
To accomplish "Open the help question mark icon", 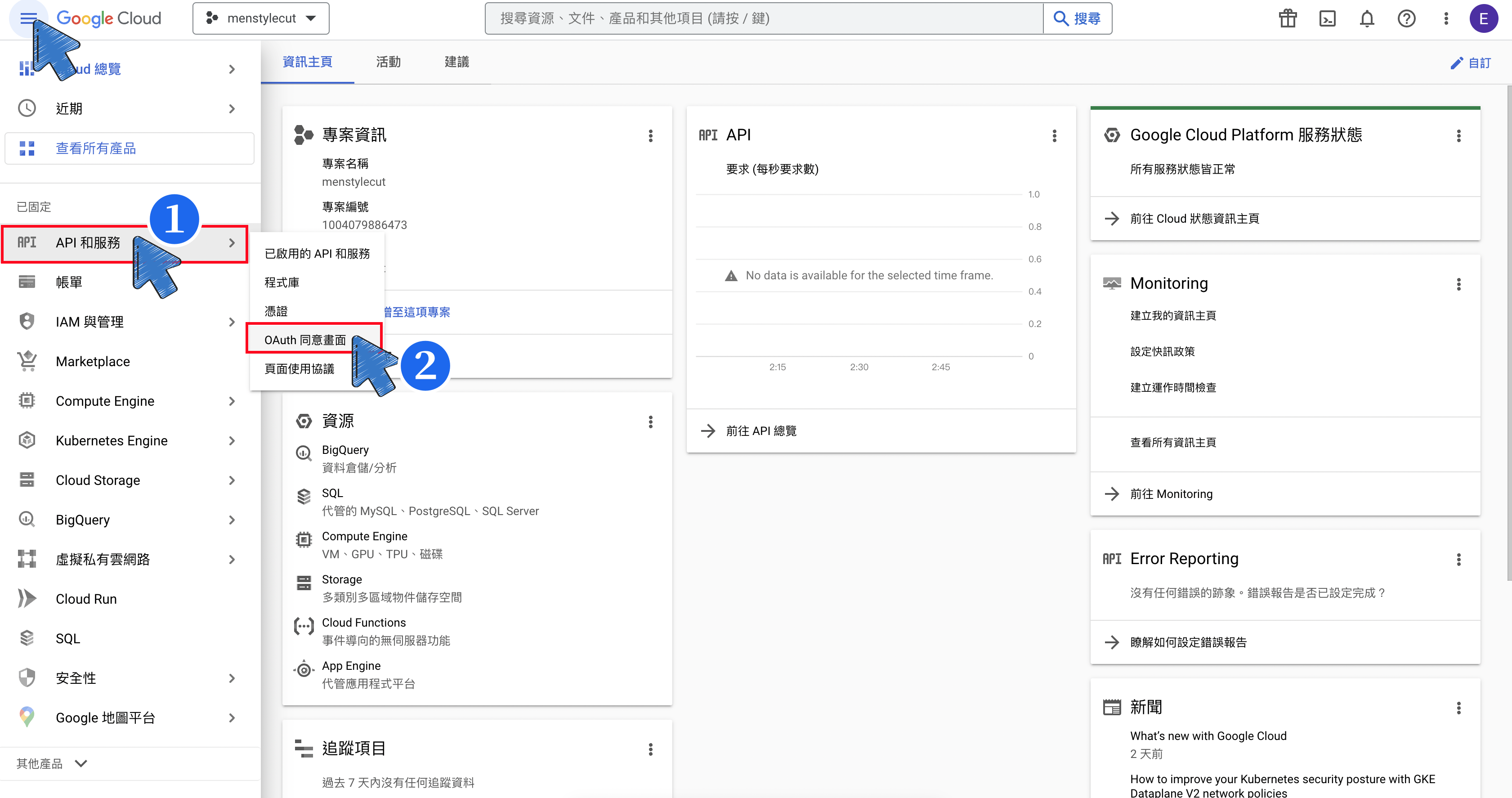I will pyautogui.click(x=1406, y=19).
